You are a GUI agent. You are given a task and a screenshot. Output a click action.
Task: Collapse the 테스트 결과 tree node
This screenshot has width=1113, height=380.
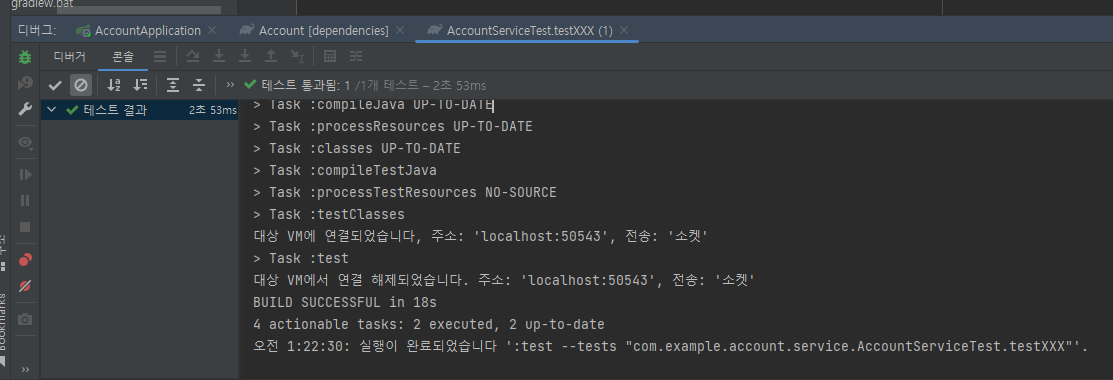point(52,110)
